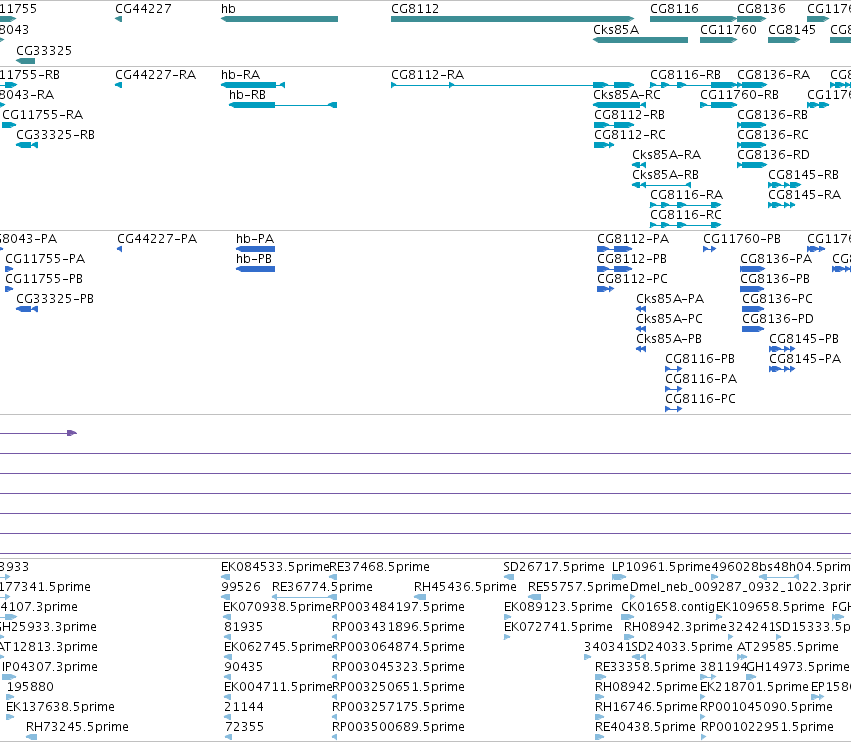Select the RH45436.5prime EST label
851x742 pixels.
pyautogui.click(x=465, y=587)
